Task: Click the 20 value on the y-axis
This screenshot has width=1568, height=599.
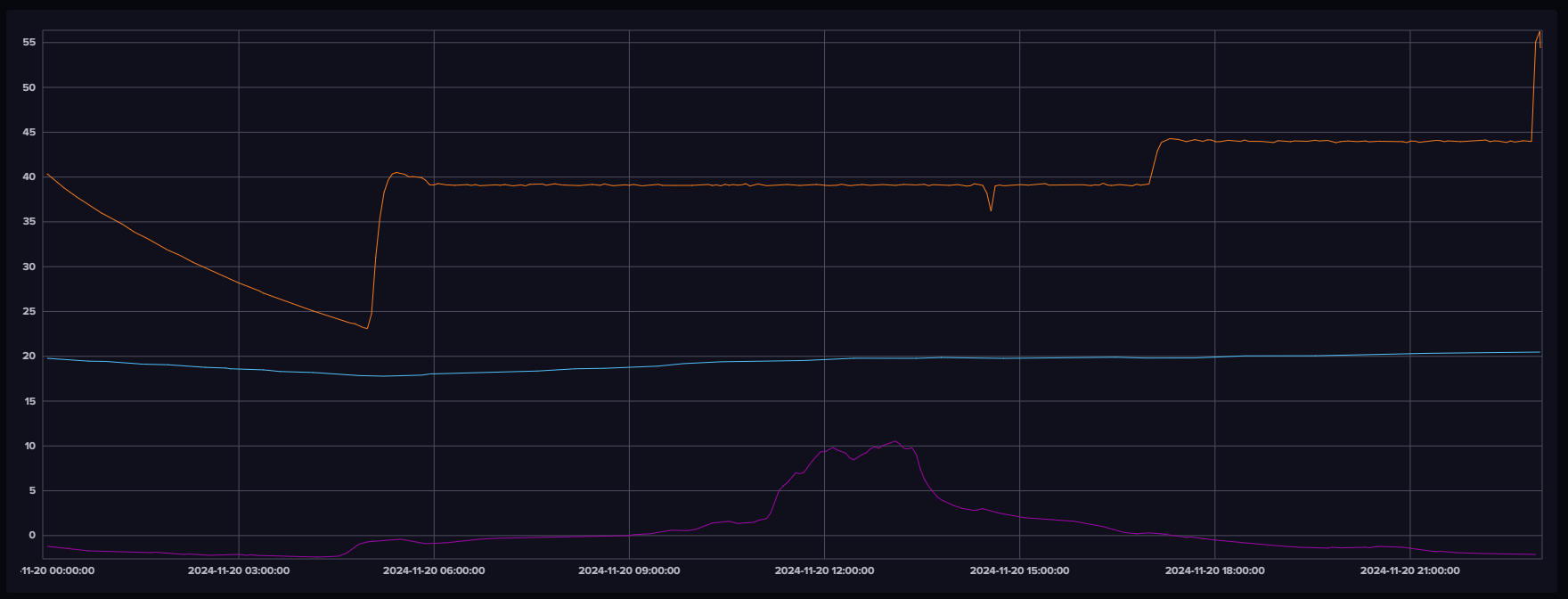Action: point(29,357)
